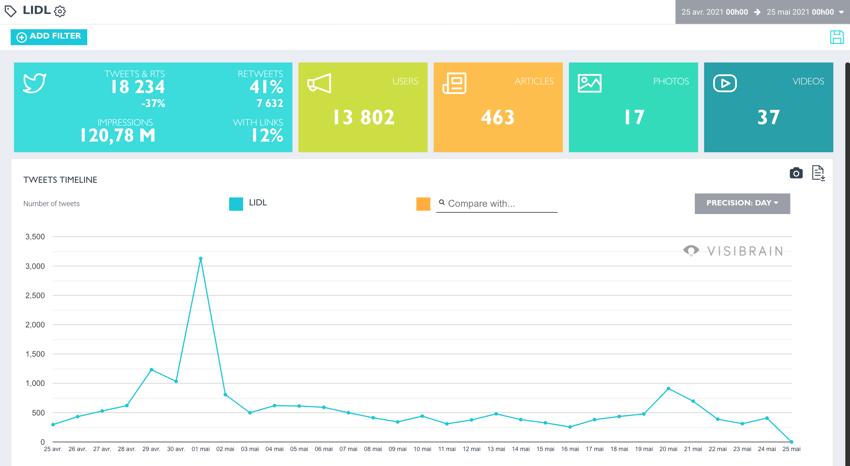850x466 pixels.
Task: Take chart snapshot with camera icon
Action: 796,173
